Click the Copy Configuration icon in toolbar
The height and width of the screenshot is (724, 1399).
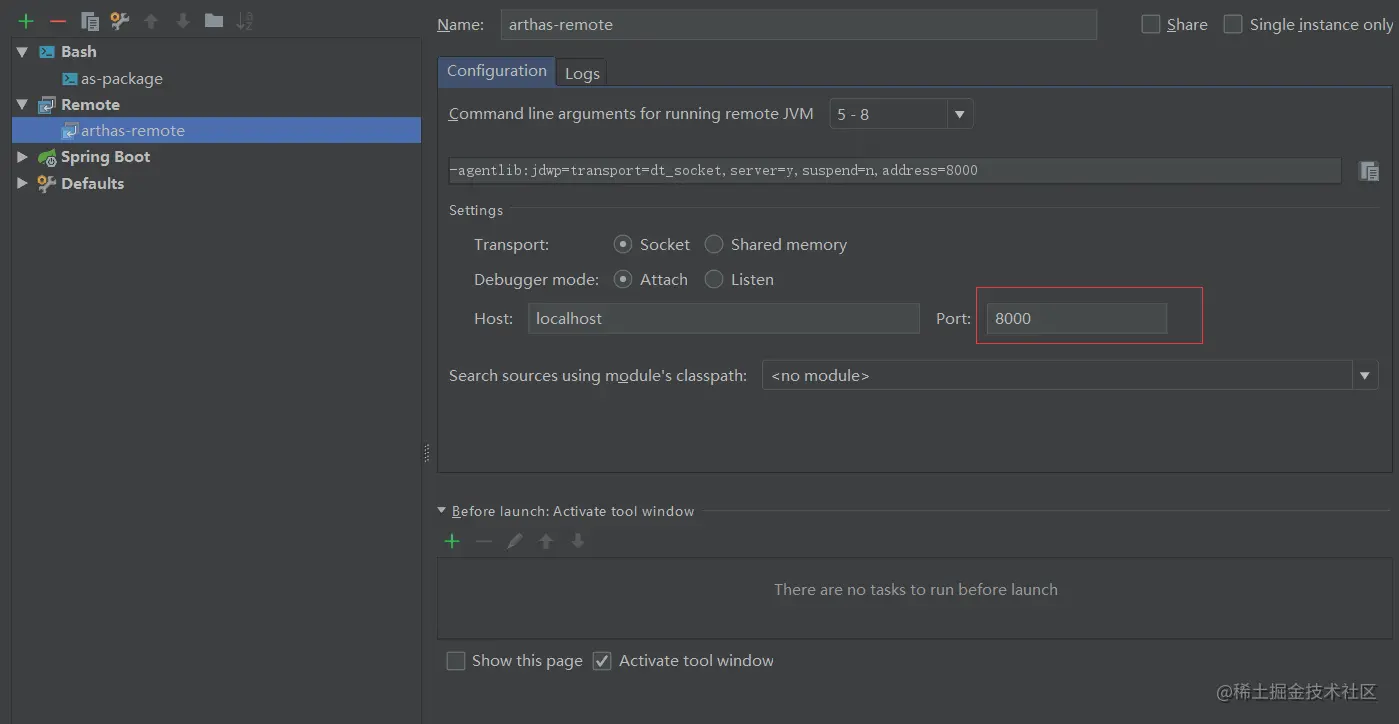click(x=90, y=21)
